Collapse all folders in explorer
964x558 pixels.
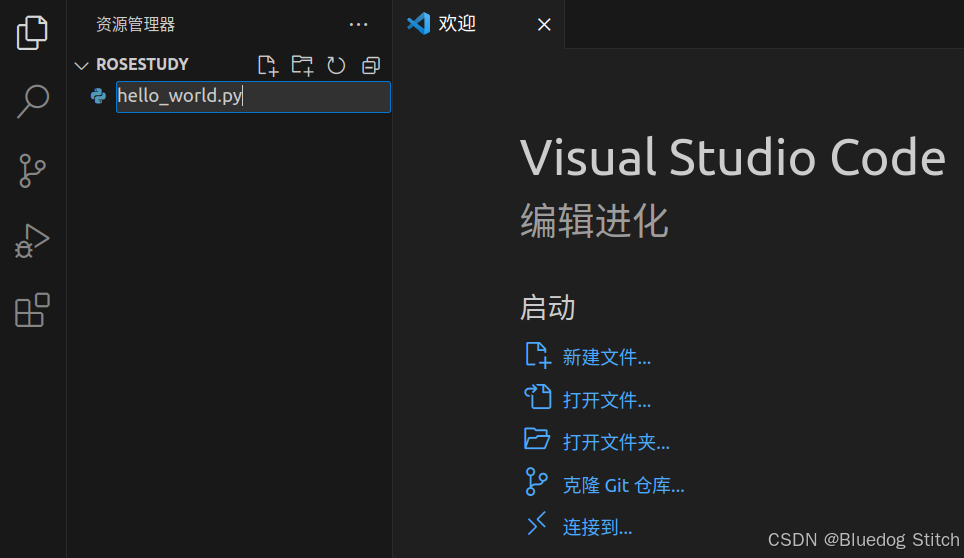pyautogui.click(x=371, y=65)
